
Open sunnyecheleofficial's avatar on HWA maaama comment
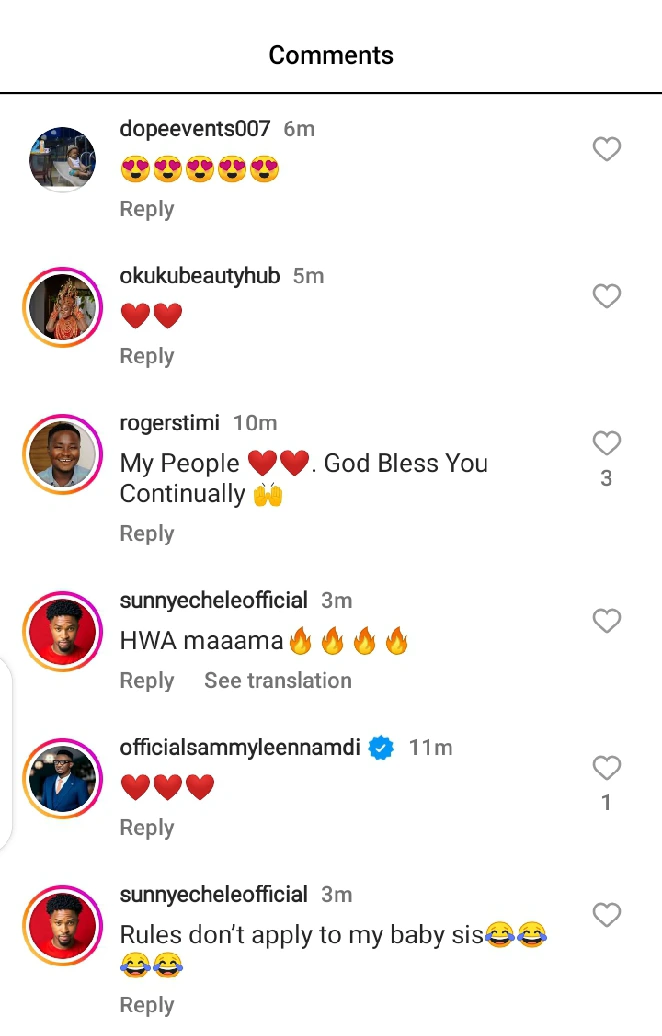coord(62,631)
